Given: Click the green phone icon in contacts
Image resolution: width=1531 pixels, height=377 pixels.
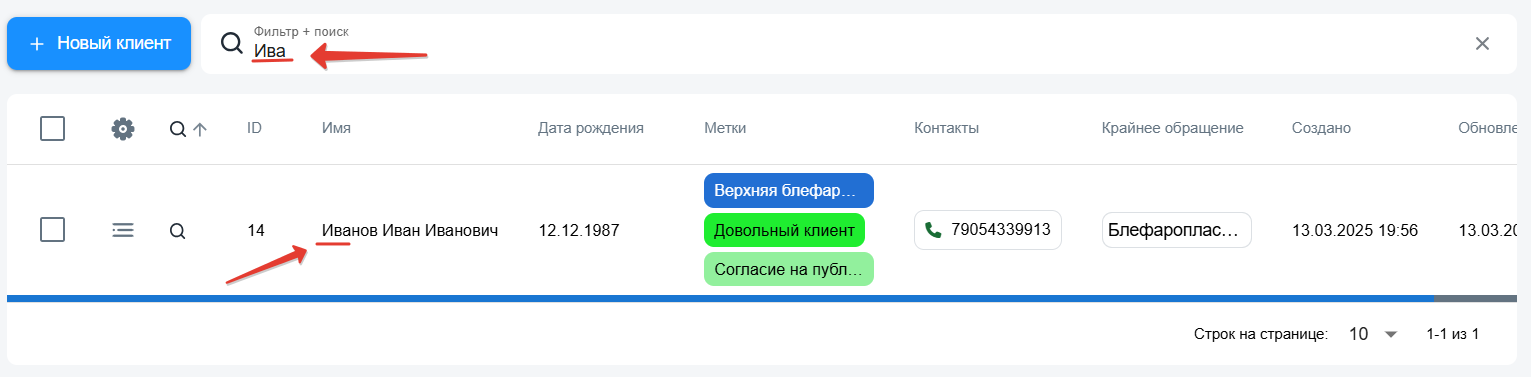Looking at the screenshot, I should click(933, 230).
